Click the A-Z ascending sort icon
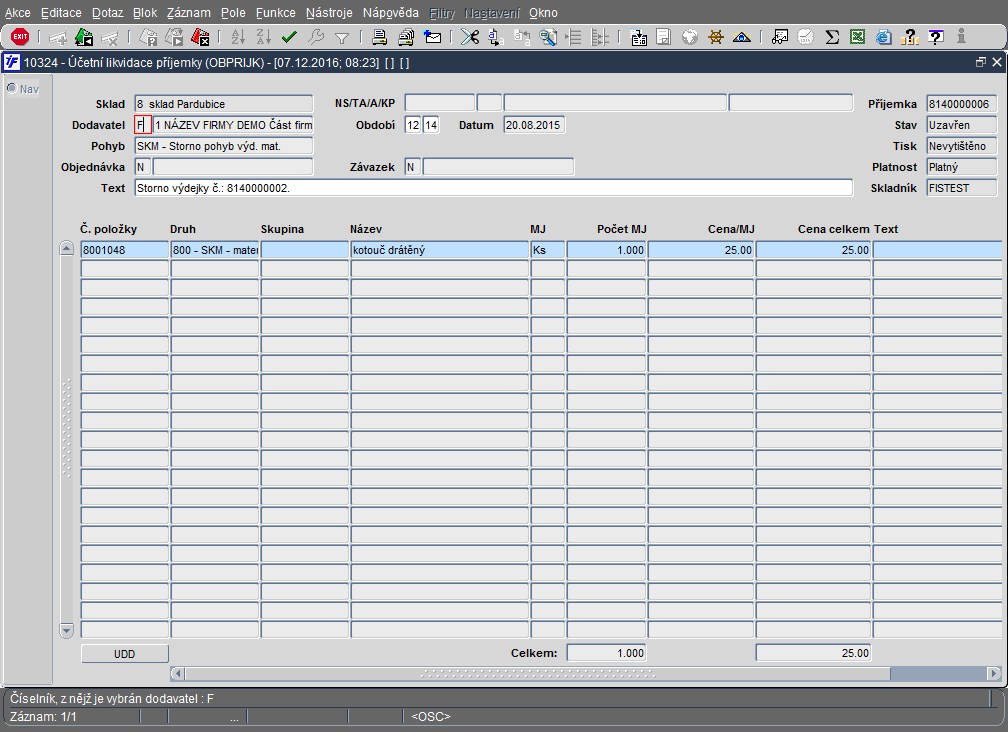This screenshot has width=1008, height=732. point(238,37)
